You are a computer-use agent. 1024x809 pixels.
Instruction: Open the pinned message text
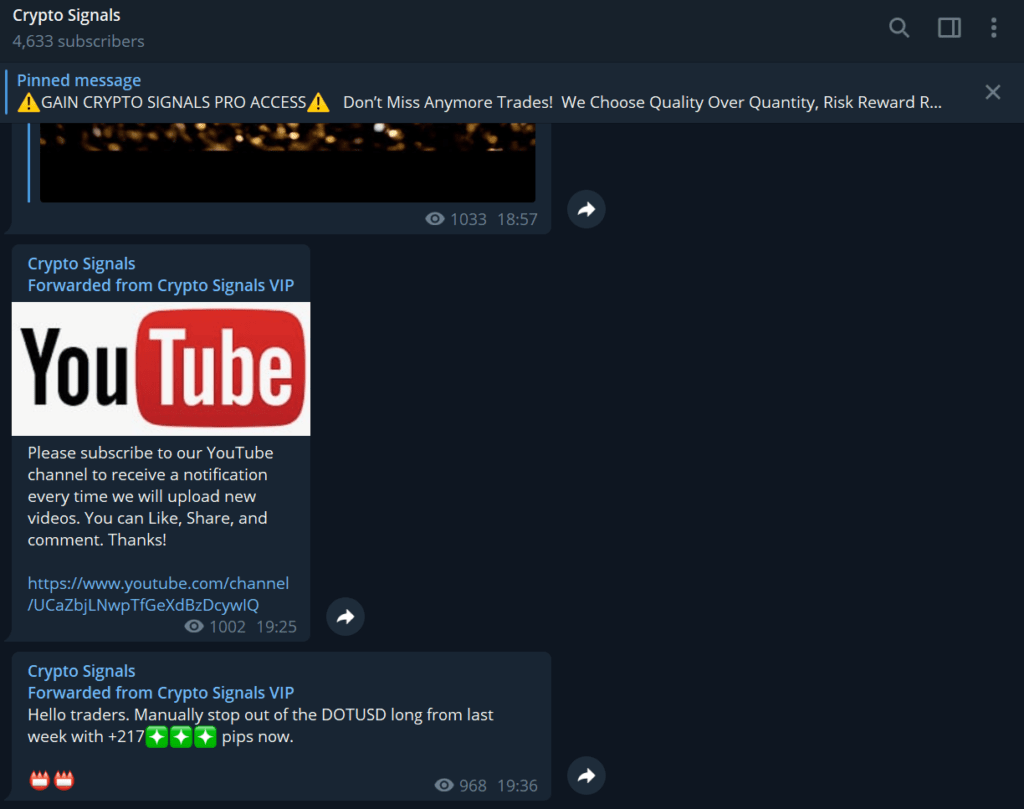pyautogui.click(x=479, y=102)
